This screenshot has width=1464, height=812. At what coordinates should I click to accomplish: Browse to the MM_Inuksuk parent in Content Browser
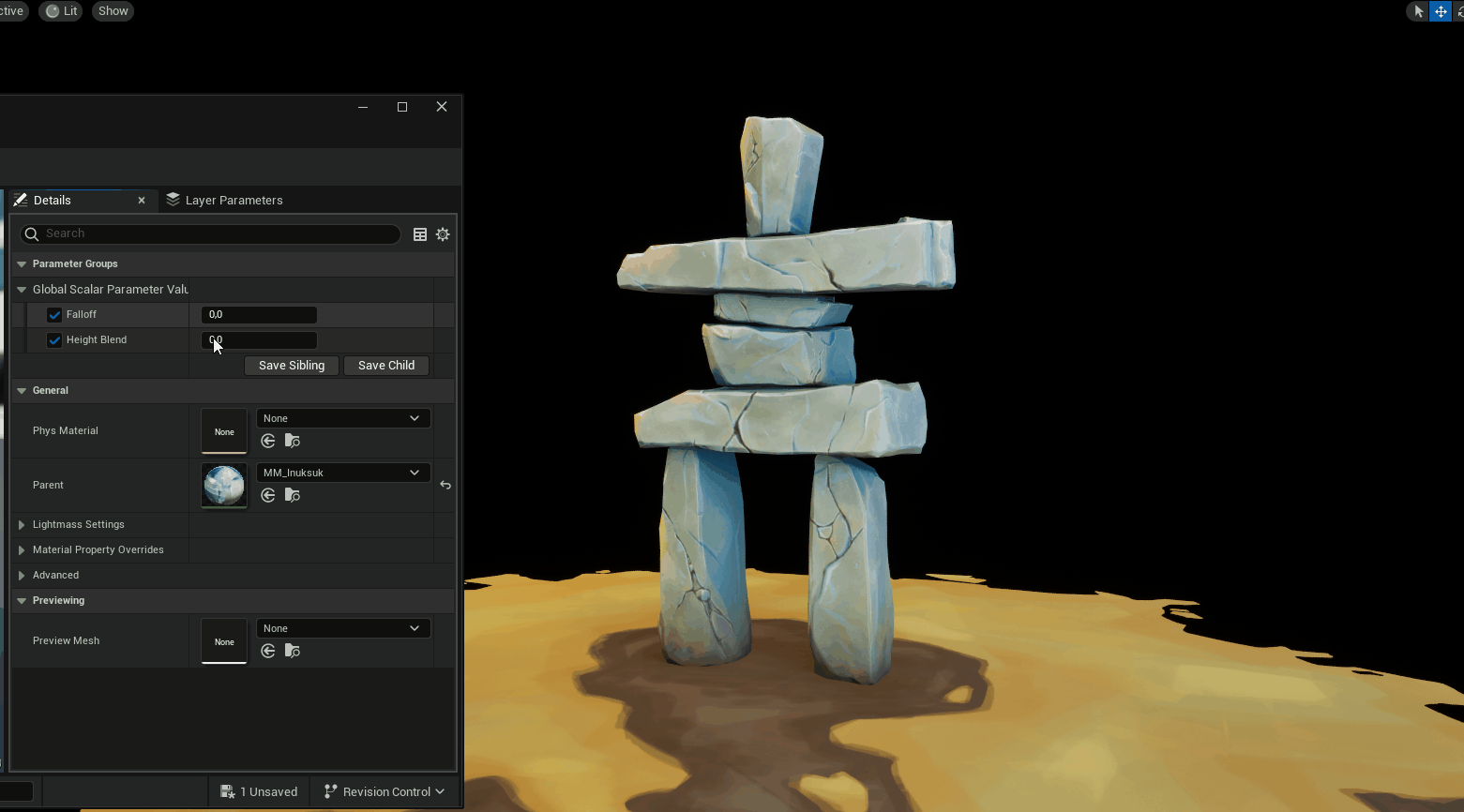pyautogui.click(x=292, y=495)
